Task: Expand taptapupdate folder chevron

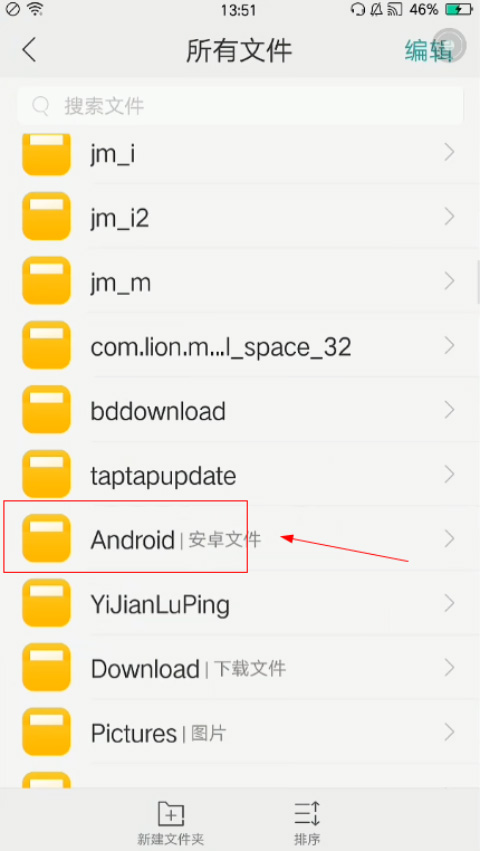Action: click(449, 474)
